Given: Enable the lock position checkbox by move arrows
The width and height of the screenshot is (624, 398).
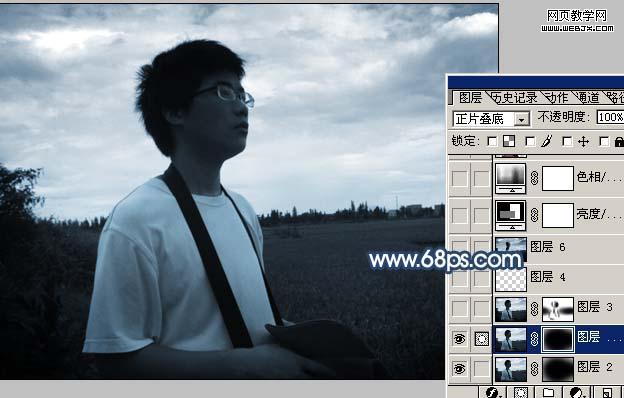Looking at the screenshot, I should point(567,141).
